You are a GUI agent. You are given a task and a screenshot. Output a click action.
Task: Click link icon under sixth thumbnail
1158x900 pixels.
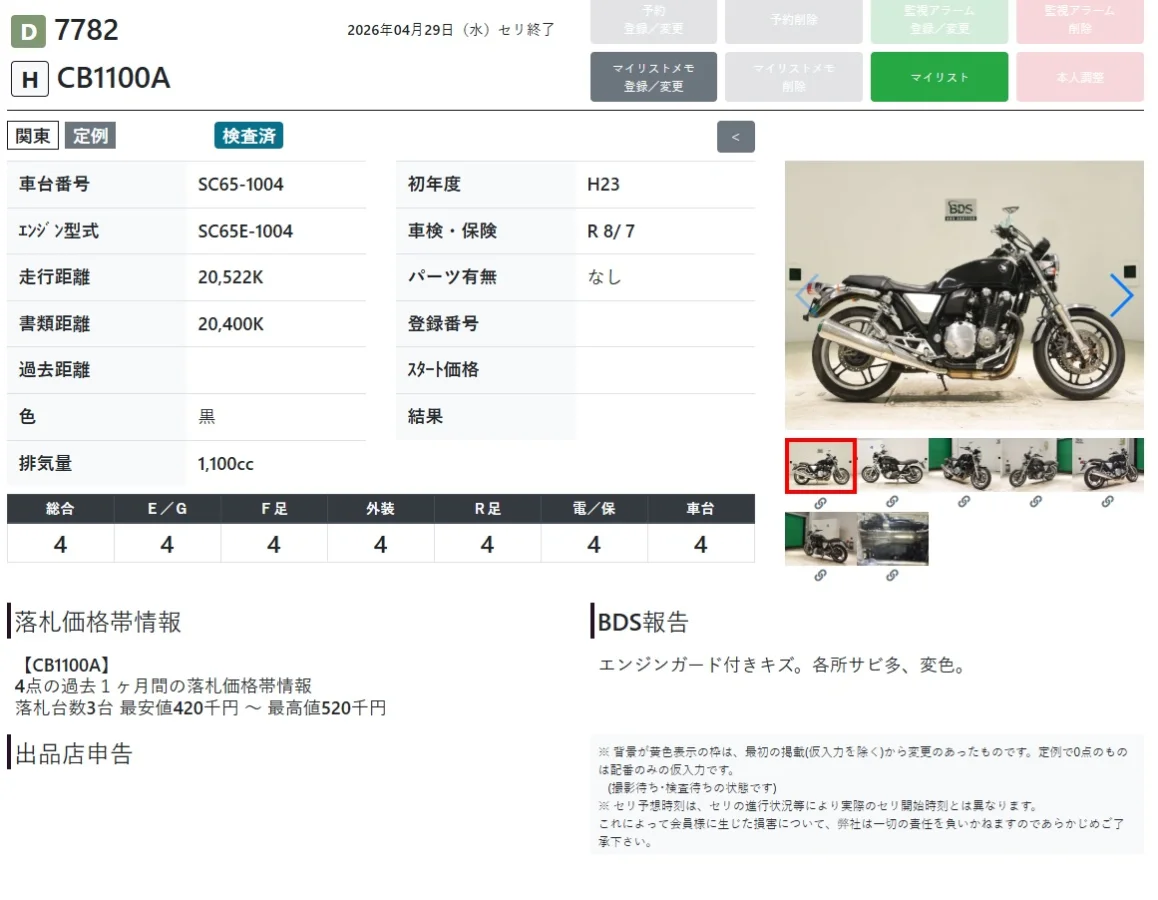[820, 575]
